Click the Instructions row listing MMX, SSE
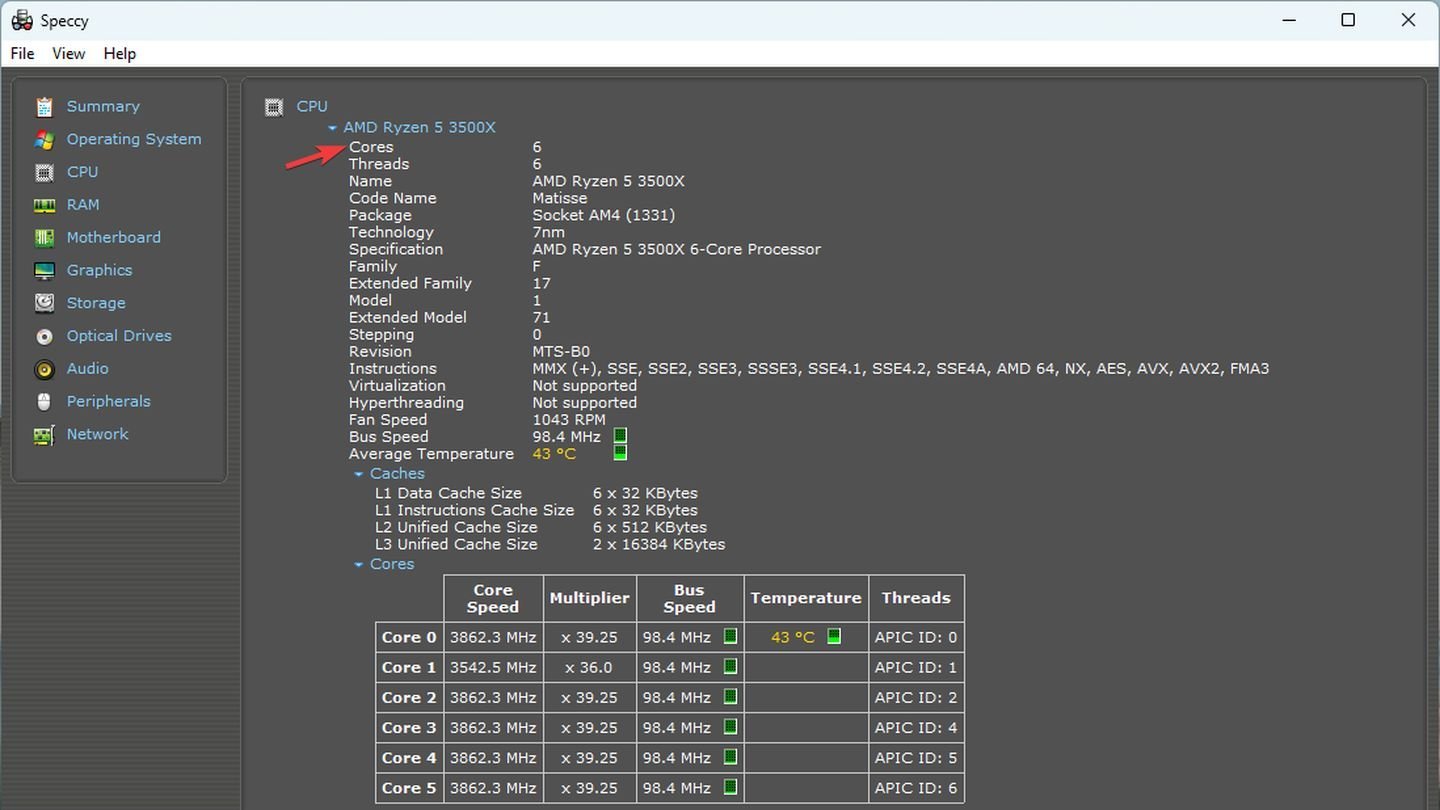Image resolution: width=1440 pixels, height=810 pixels. tap(808, 369)
